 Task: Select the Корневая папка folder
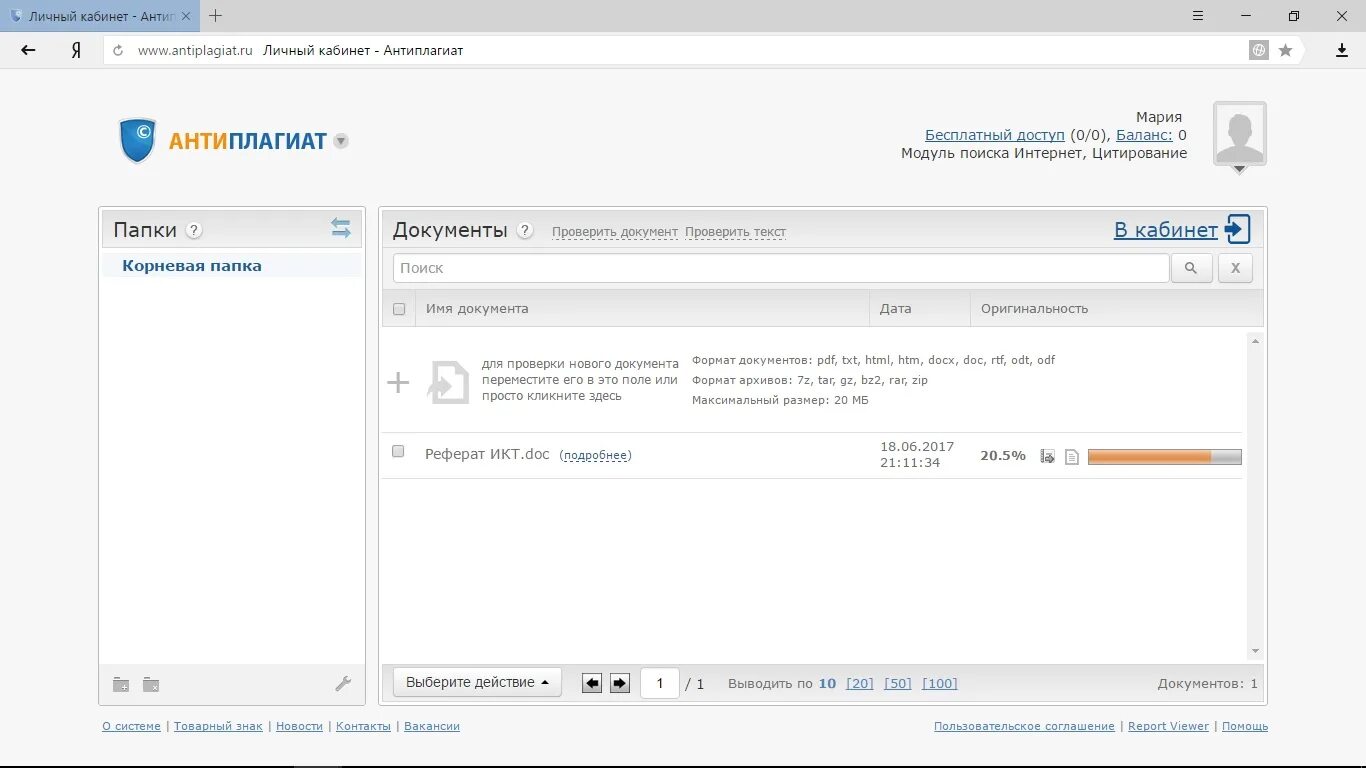pos(192,266)
